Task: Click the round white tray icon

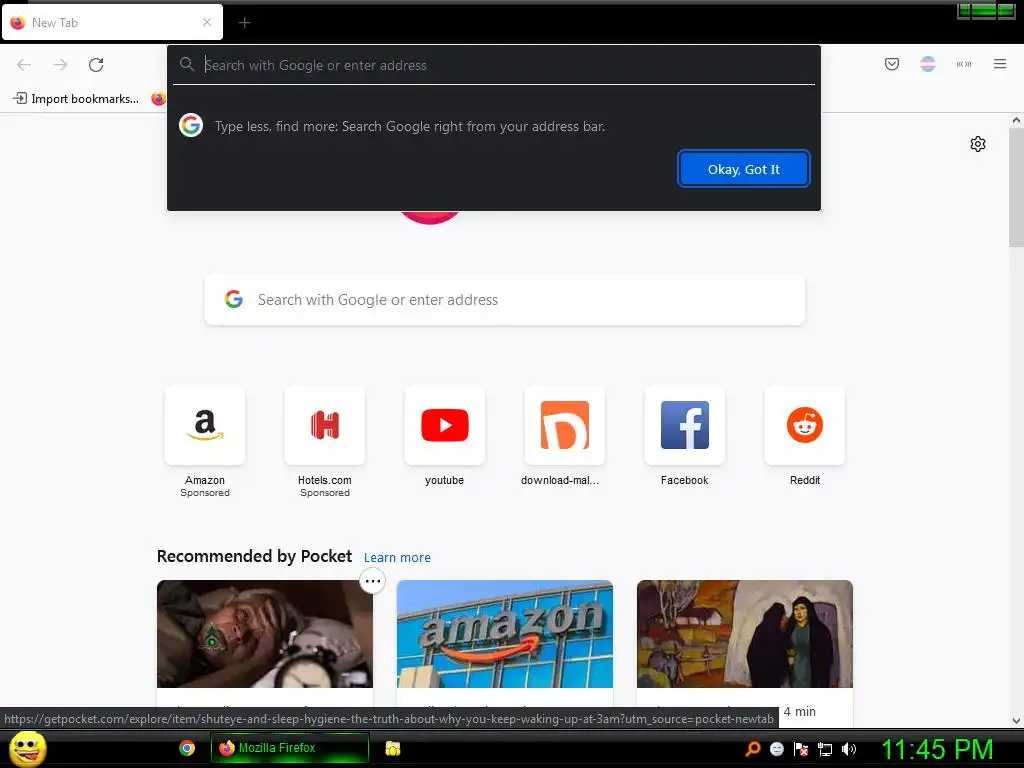Action: click(776, 749)
